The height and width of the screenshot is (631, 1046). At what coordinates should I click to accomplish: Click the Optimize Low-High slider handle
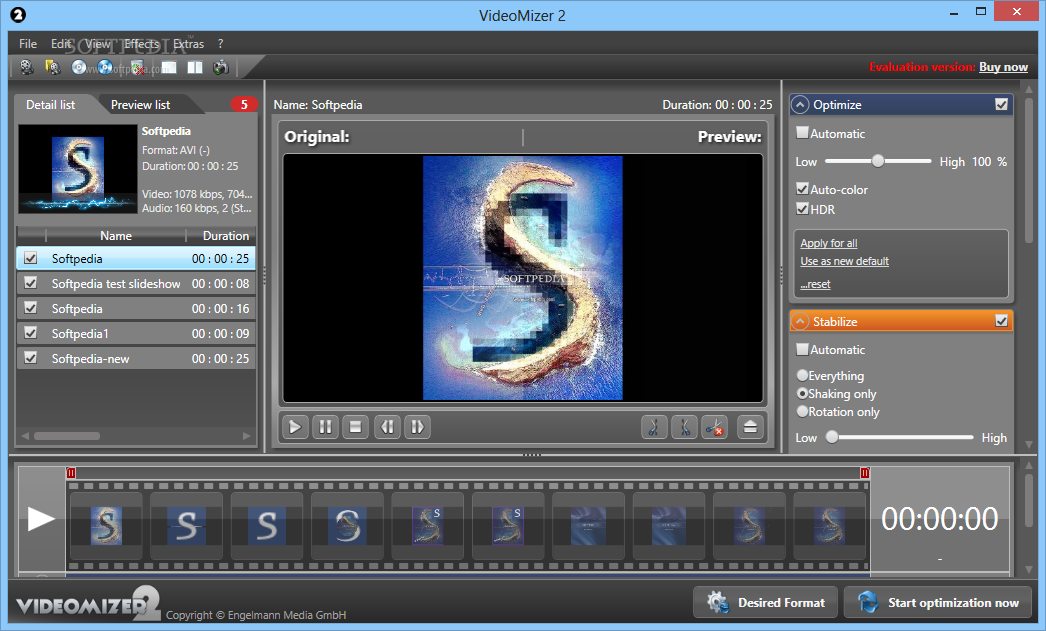click(878, 161)
